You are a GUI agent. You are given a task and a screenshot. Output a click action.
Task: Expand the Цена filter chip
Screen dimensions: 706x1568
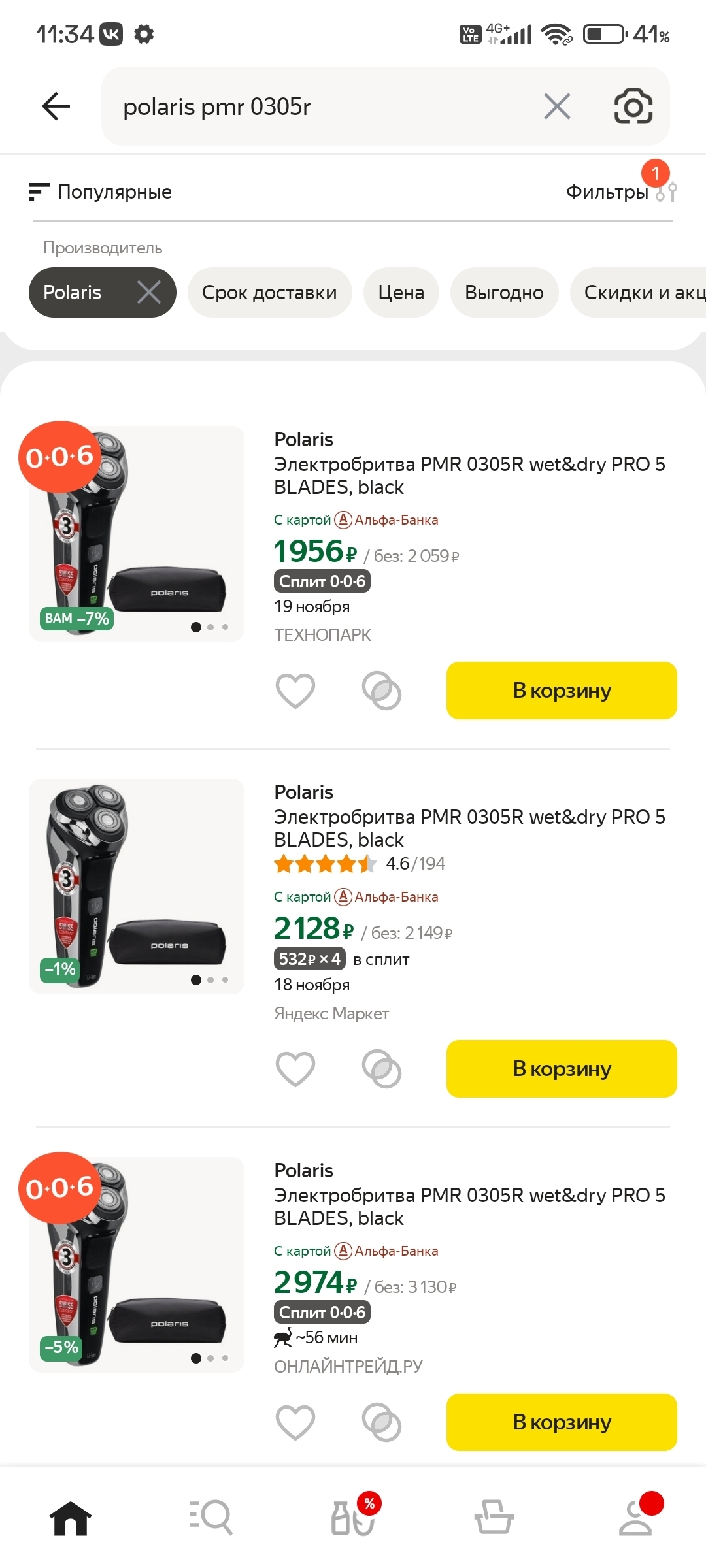[401, 292]
